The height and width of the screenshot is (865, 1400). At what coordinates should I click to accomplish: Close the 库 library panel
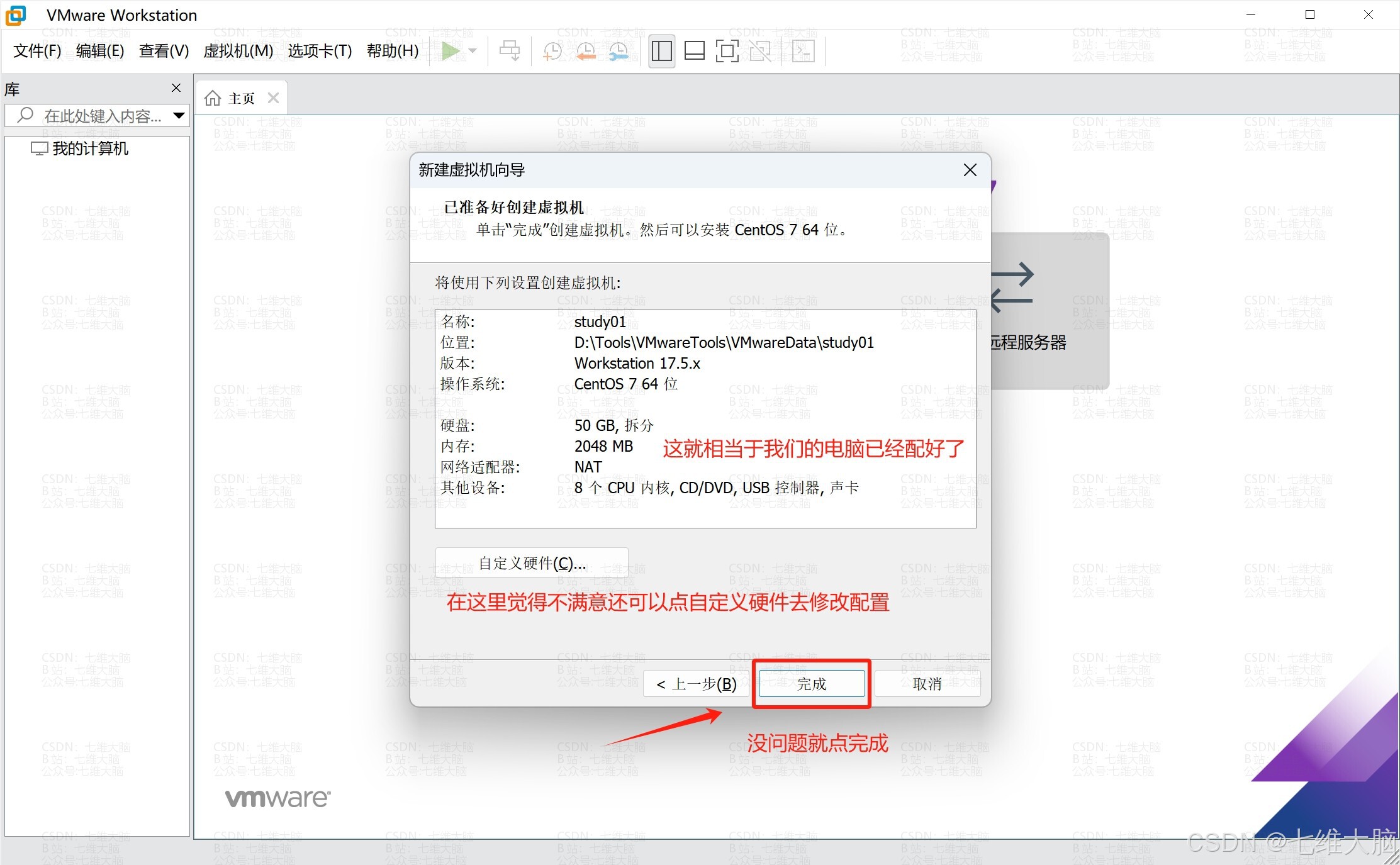pos(176,88)
